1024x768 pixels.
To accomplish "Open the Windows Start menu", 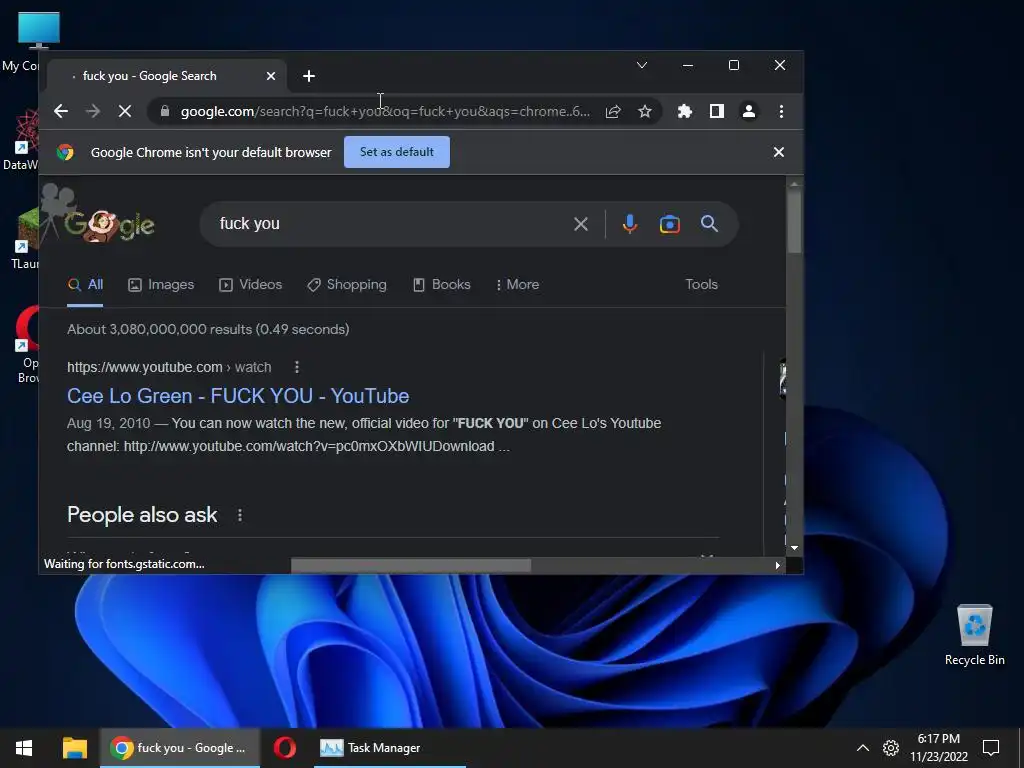I will (24, 748).
